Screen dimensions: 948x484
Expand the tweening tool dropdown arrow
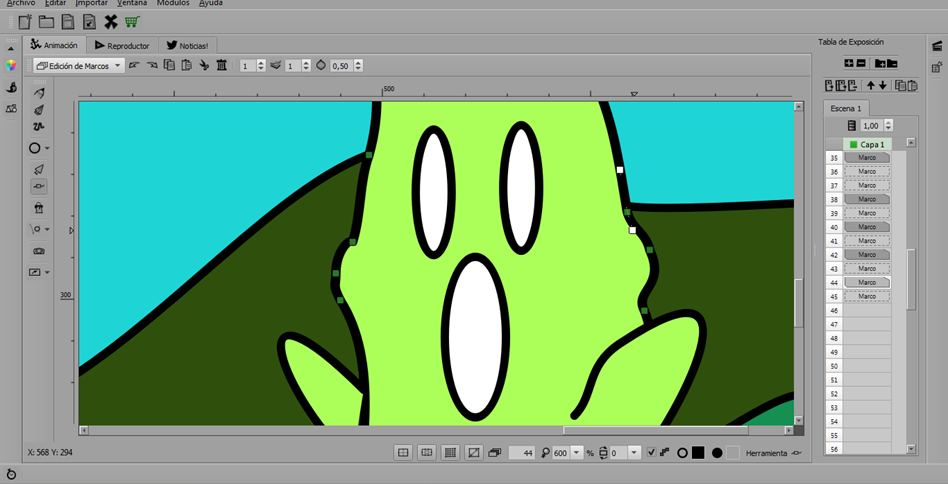coord(47,230)
